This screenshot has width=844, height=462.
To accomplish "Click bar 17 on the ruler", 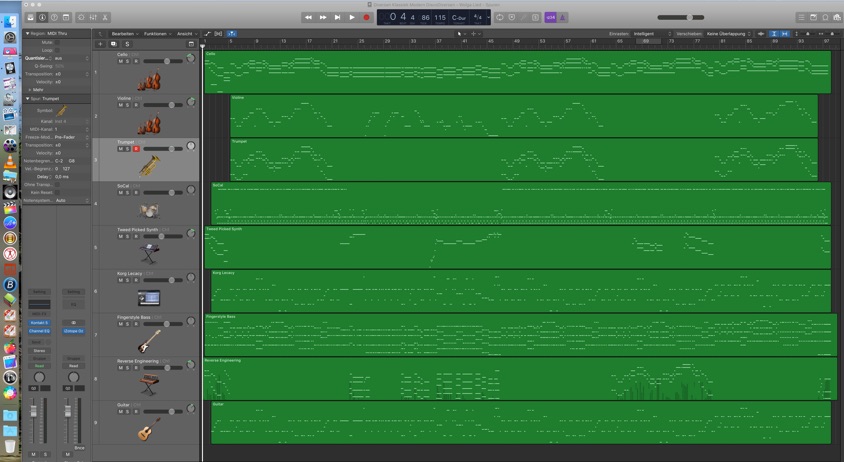I will (309, 41).
